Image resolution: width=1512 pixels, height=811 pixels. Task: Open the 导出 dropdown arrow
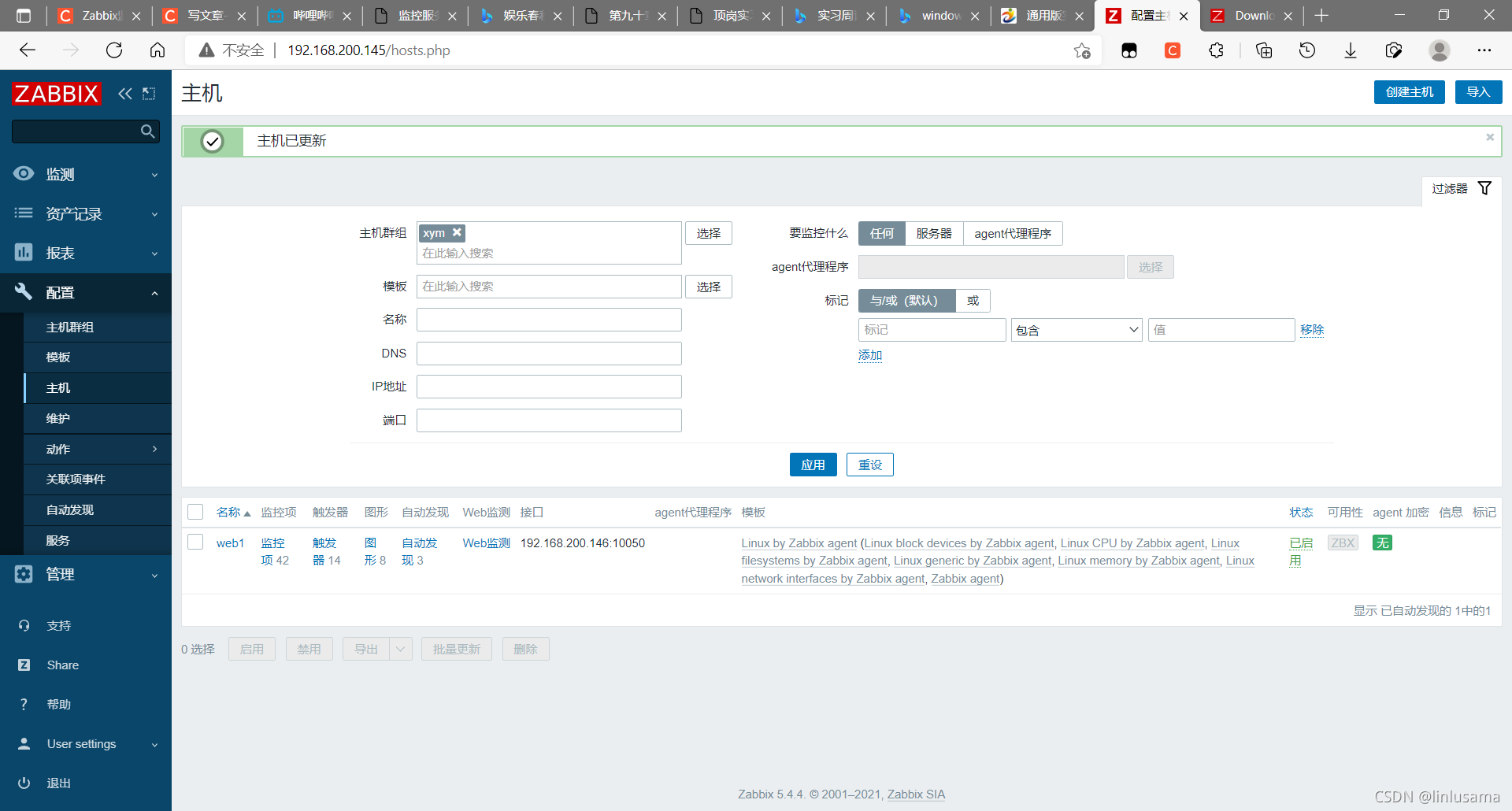click(x=401, y=649)
